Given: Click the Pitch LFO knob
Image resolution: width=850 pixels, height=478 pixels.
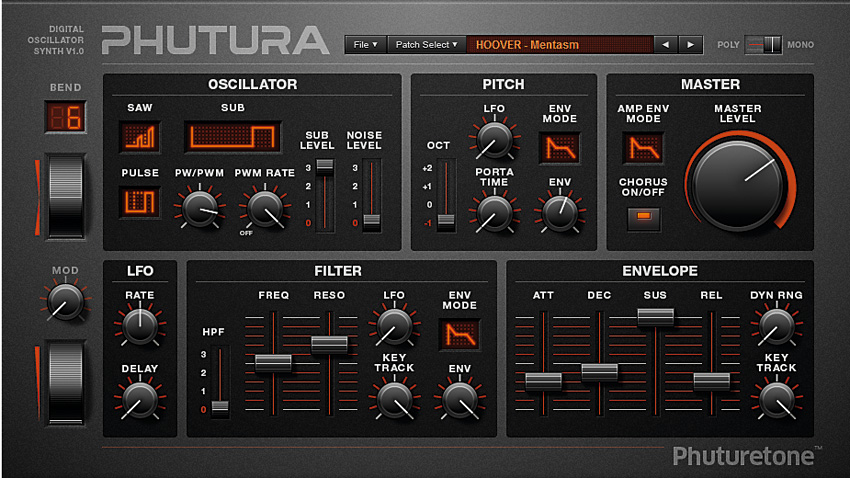Looking at the screenshot, I should point(494,140).
